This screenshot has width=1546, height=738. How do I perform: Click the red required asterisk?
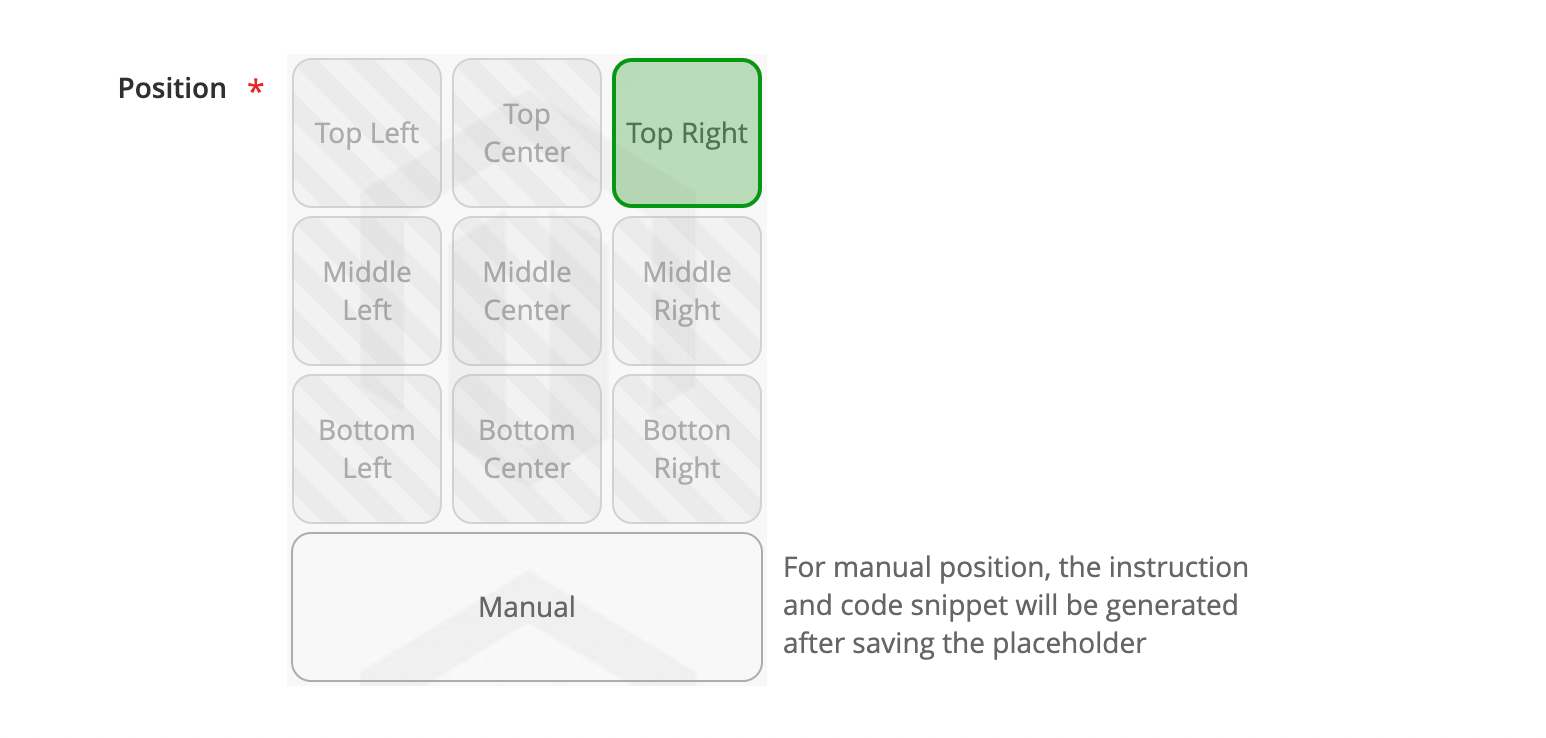(x=256, y=88)
